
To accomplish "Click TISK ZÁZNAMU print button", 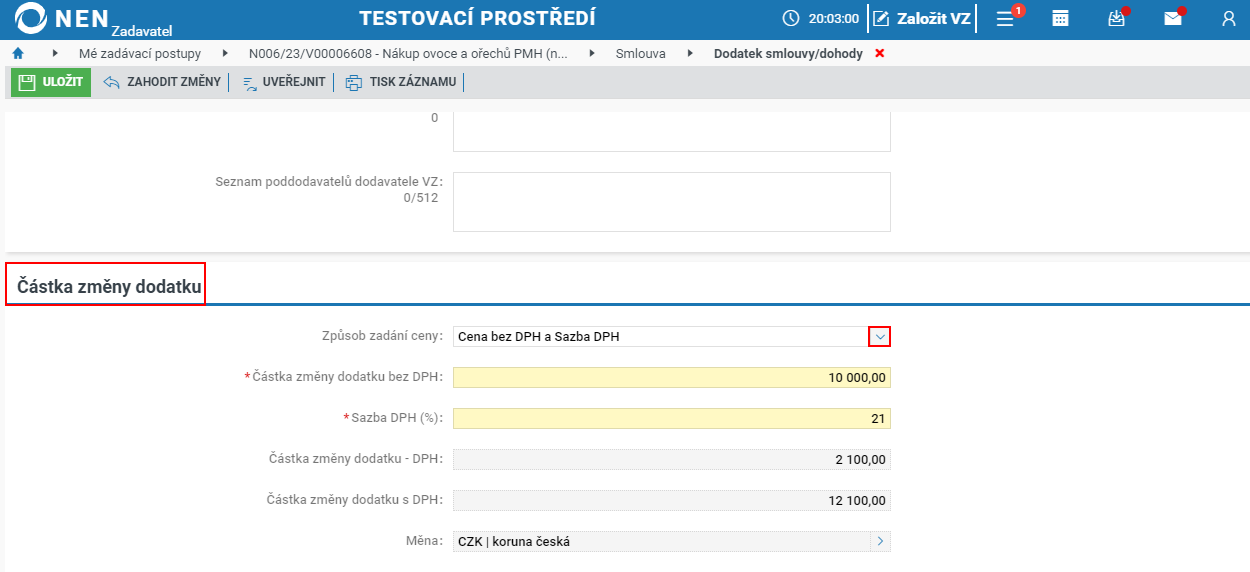I will coord(401,82).
